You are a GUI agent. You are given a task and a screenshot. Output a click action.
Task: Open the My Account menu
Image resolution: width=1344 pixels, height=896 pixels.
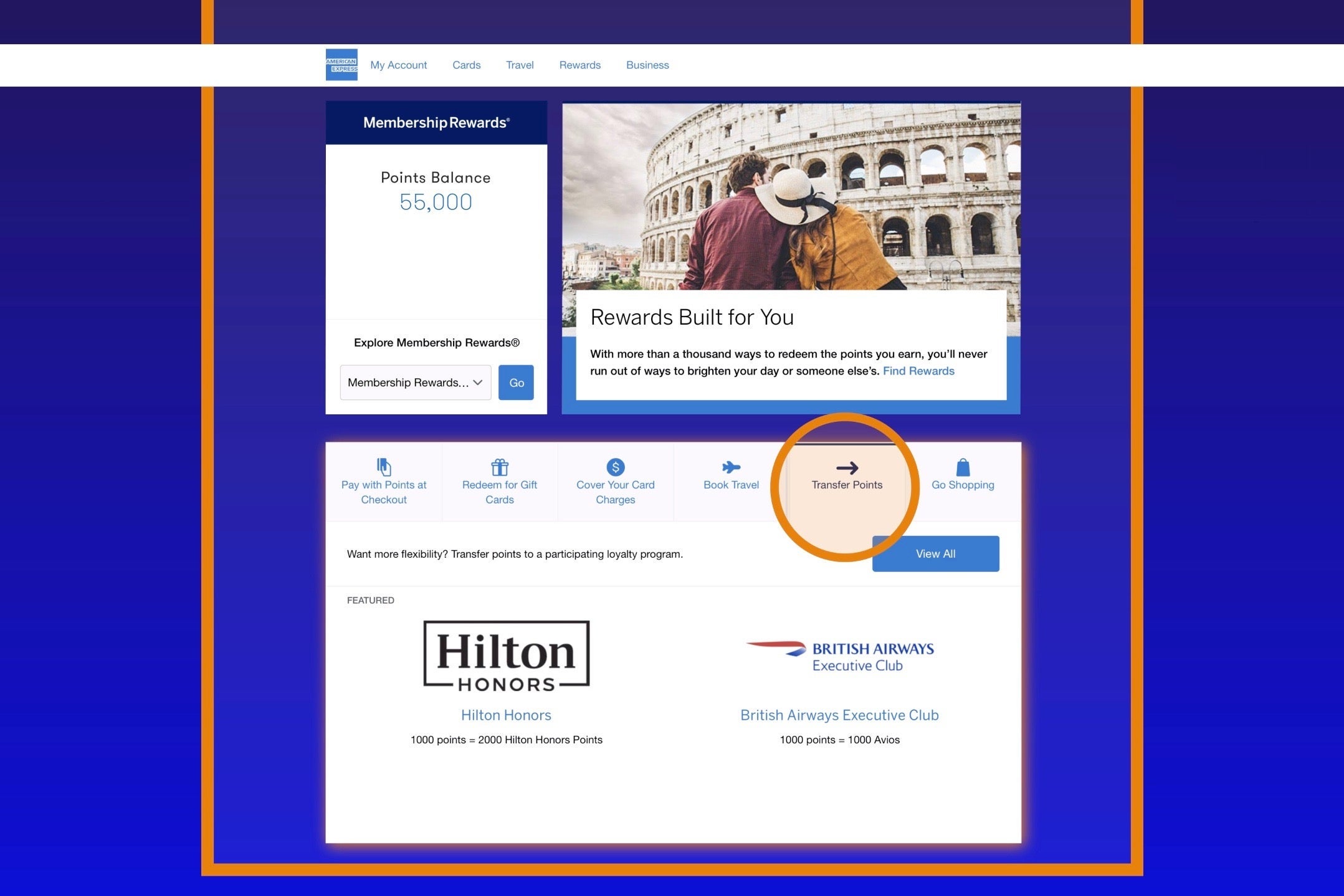398,65
